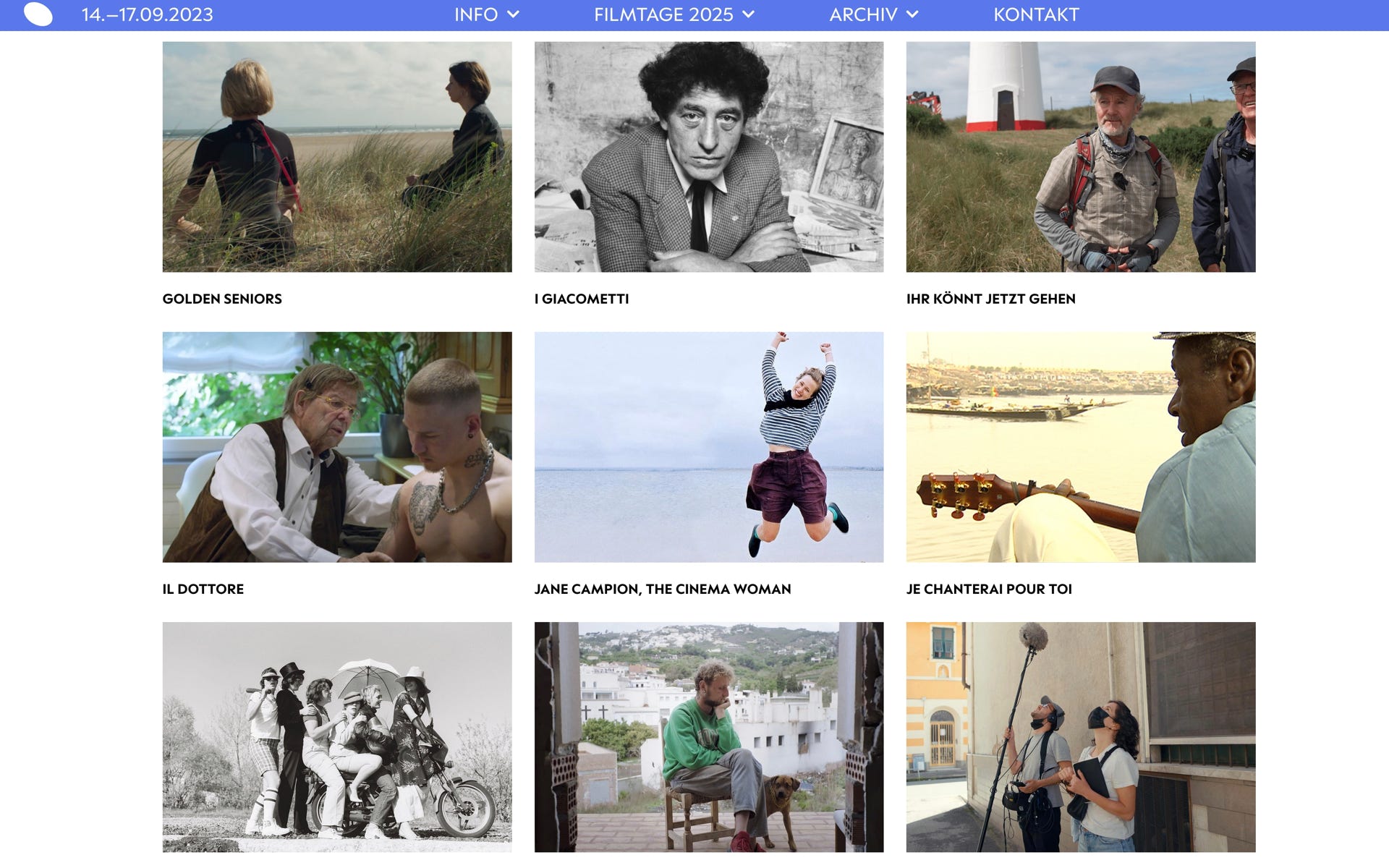Click the white oval site logo
1389x868 pixels.
[x=38, y=14]
